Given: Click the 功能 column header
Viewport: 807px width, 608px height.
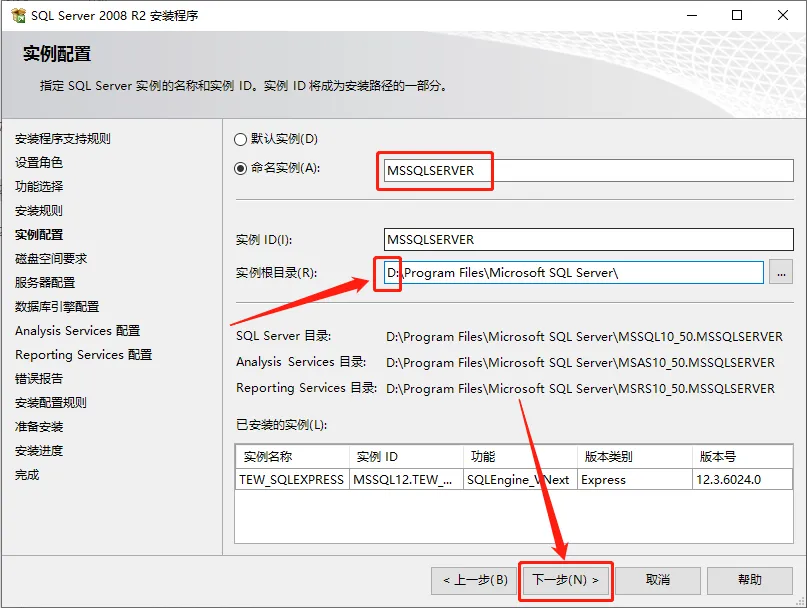Looking at the screenshot, I should click(x=520, y=457).
